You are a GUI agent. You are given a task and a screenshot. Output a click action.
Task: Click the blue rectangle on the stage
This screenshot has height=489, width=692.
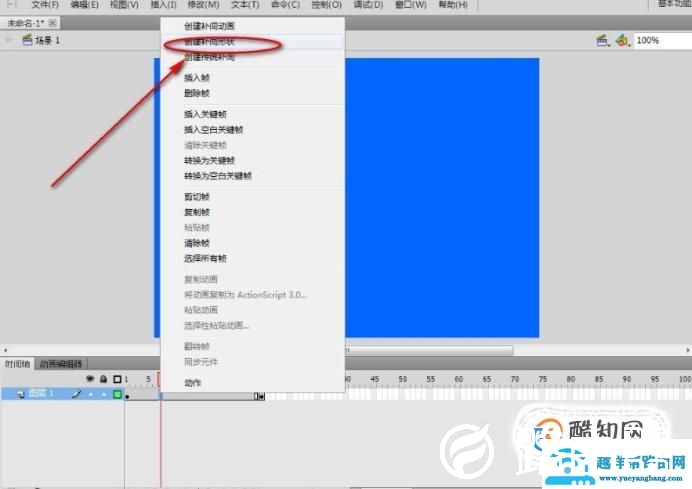[441, 198]
